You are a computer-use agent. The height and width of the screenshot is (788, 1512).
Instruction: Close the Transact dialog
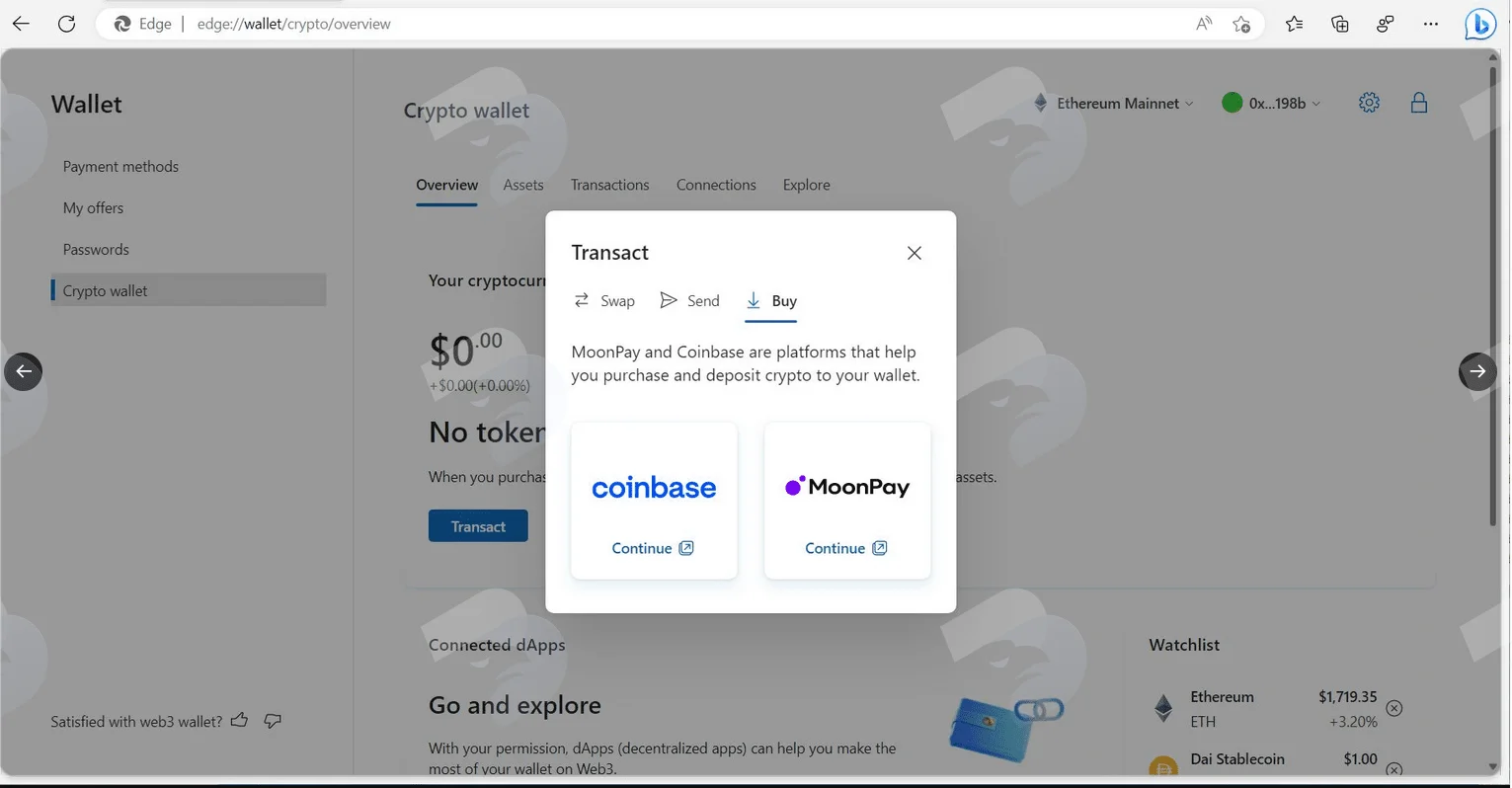click(915, 253)
